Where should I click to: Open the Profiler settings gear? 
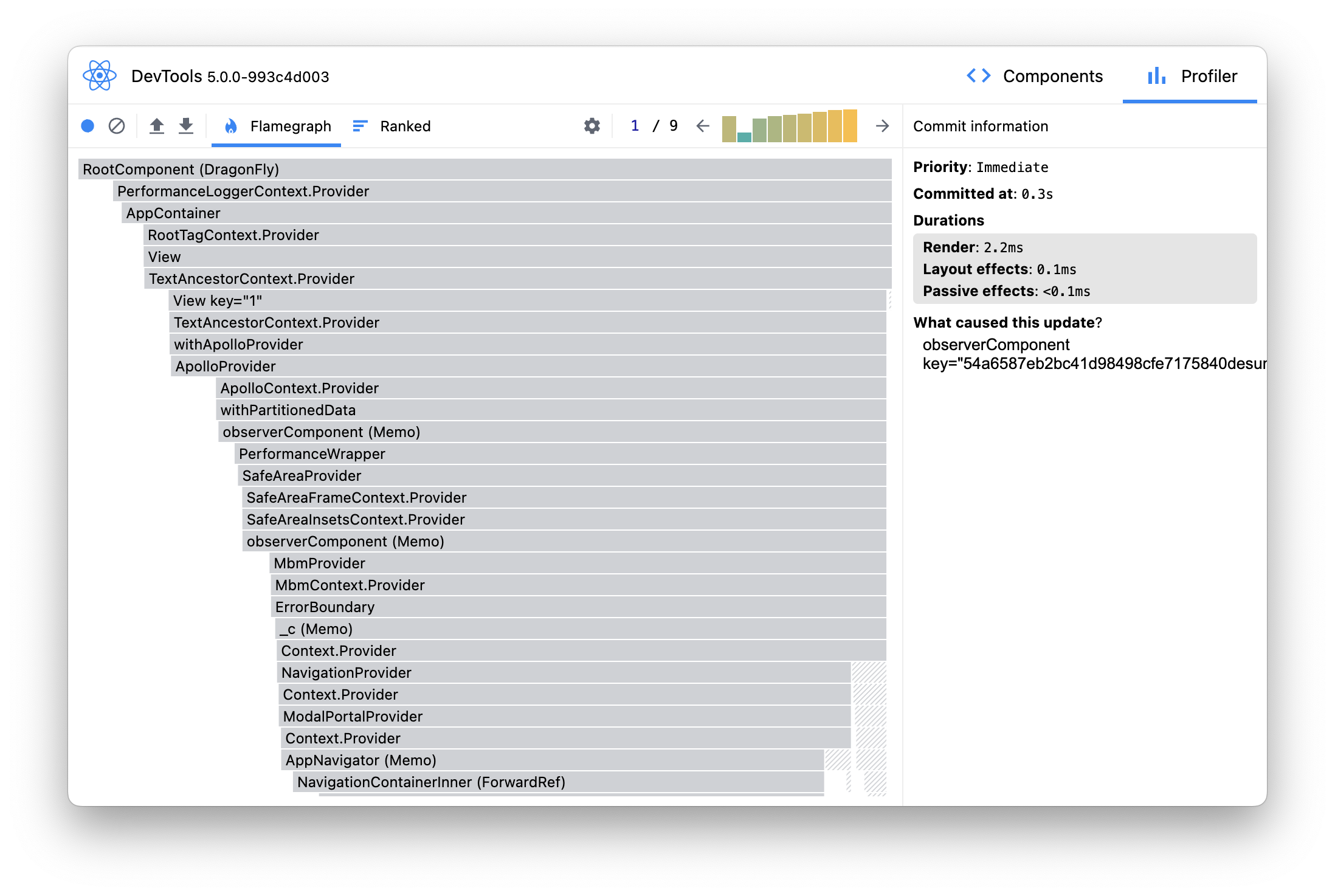click(x=591, y=126)
